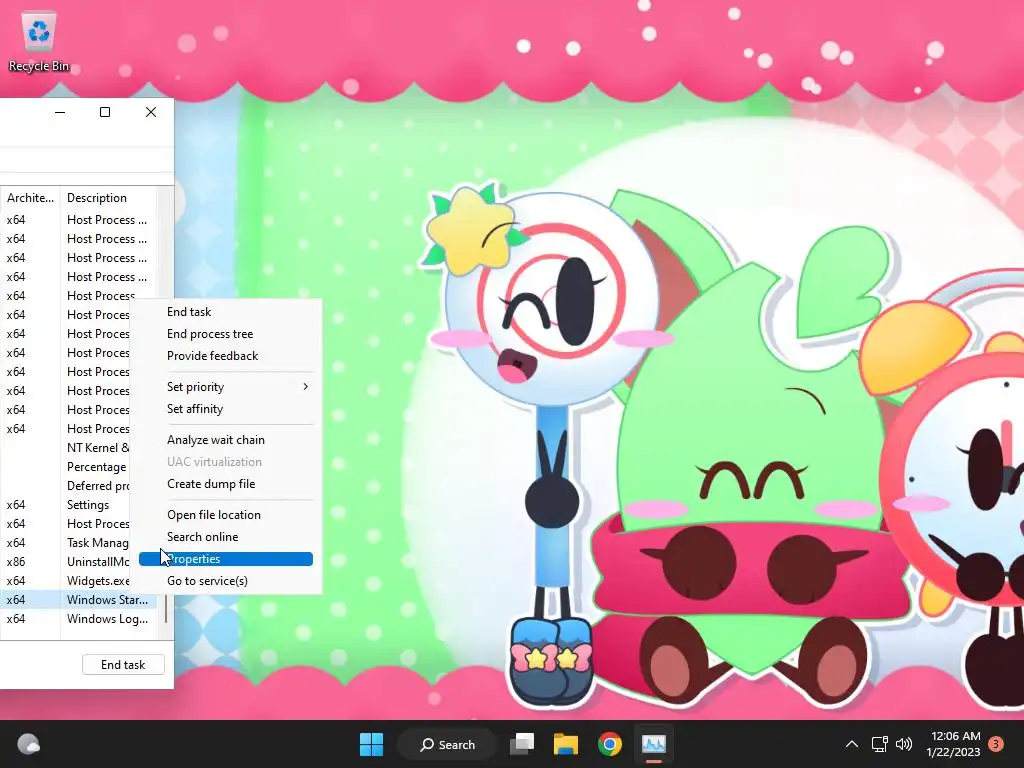Maximize the Task Manager window
This screenshot has height=768, width=1024.
104,112
